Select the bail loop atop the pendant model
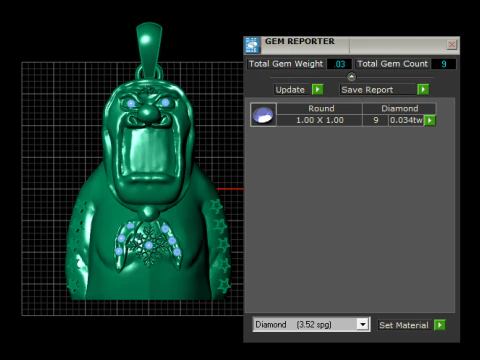Image resolution: width=480 pixels, height=360 pixels. pyautogui.click(x=149, y=50)
